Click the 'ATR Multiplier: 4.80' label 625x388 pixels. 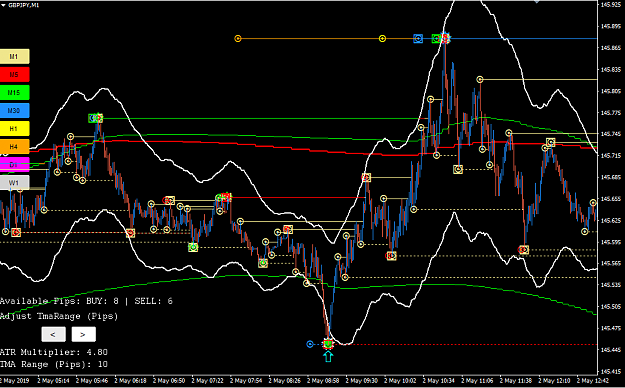(54, 352)
